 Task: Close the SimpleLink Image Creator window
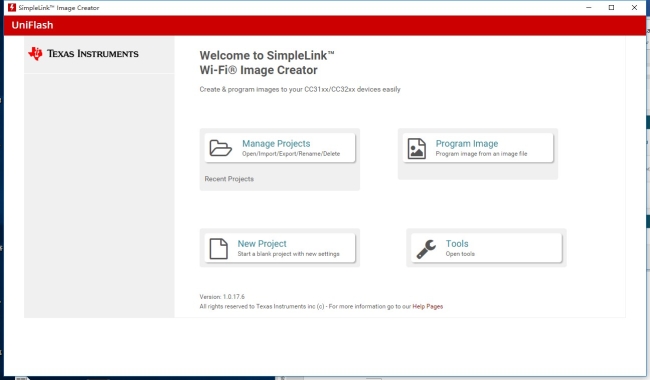pos(634,7)
